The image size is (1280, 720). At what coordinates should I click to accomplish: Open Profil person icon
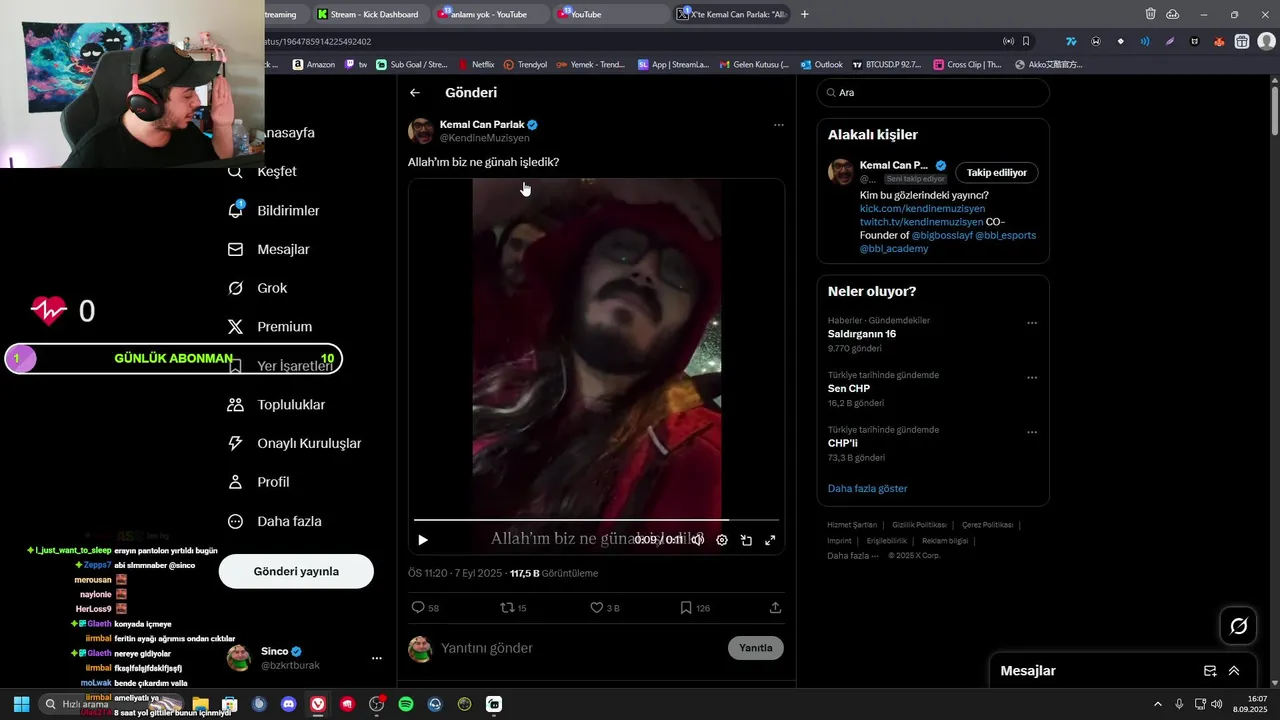[x=236, y=482]
